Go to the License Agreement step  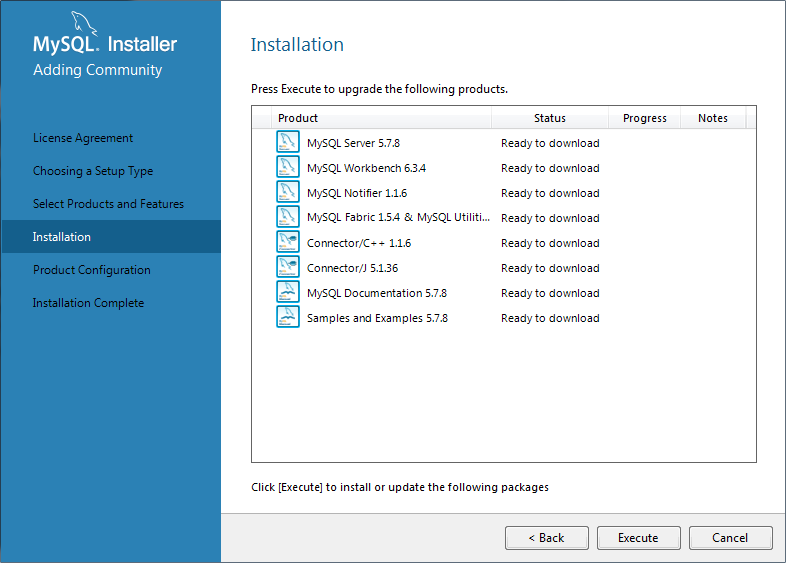(83, 138)
